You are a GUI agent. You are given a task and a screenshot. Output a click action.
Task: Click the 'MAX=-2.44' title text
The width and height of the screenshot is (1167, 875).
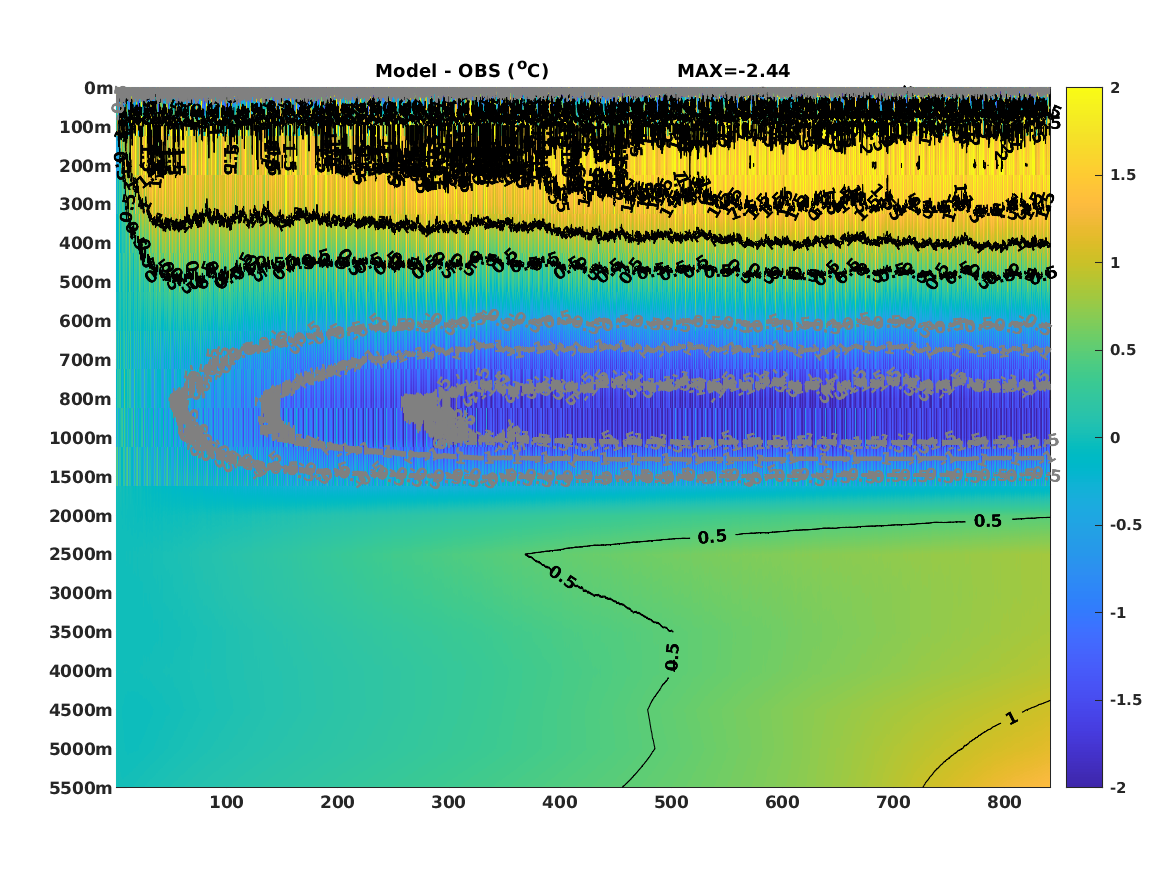click(733, 71)
